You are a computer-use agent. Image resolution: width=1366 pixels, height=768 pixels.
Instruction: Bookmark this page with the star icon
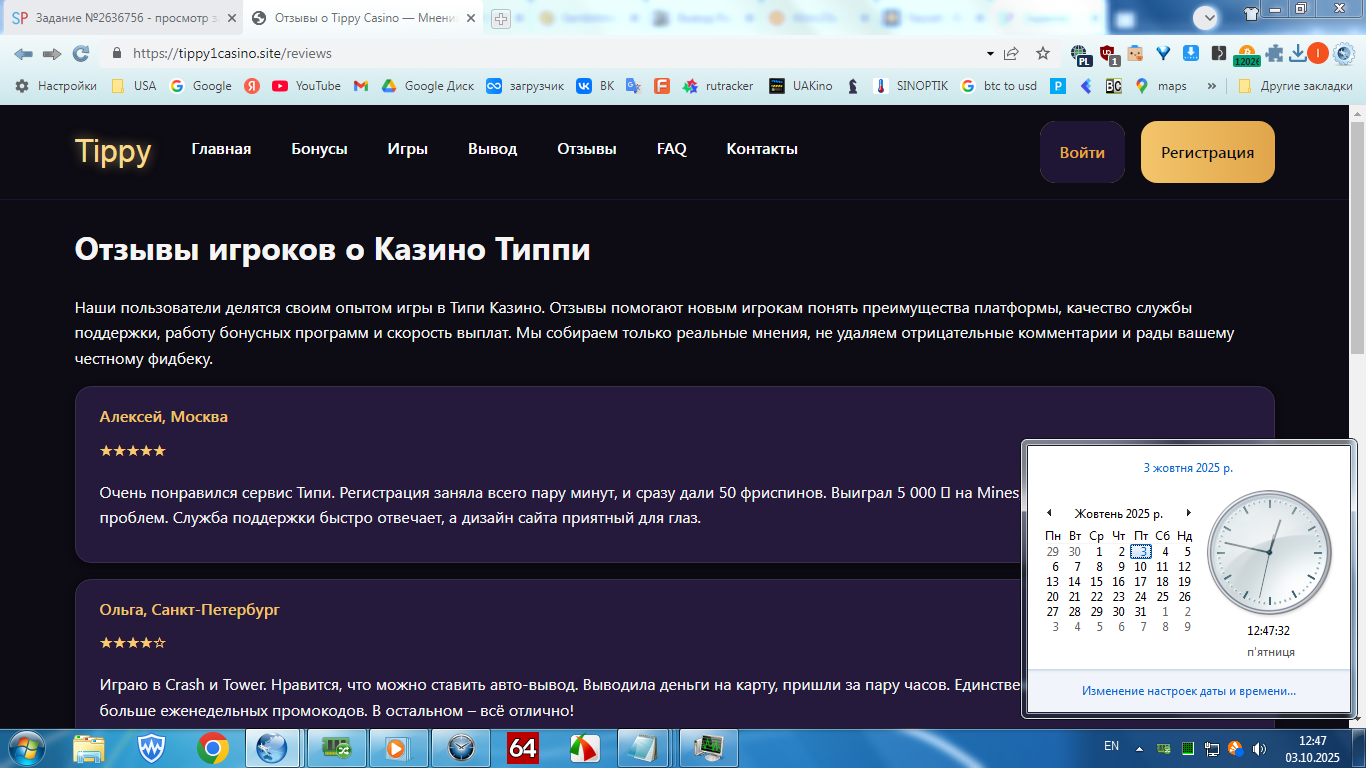coord(1043,53)
